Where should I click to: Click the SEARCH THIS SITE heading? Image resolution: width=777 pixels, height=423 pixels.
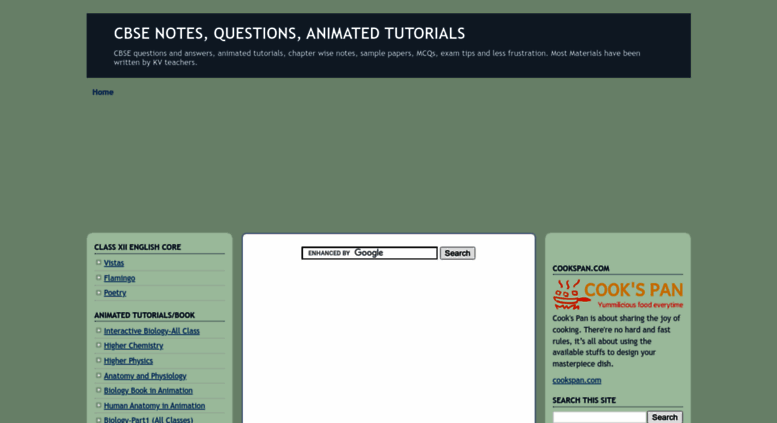tap(584, 400)
